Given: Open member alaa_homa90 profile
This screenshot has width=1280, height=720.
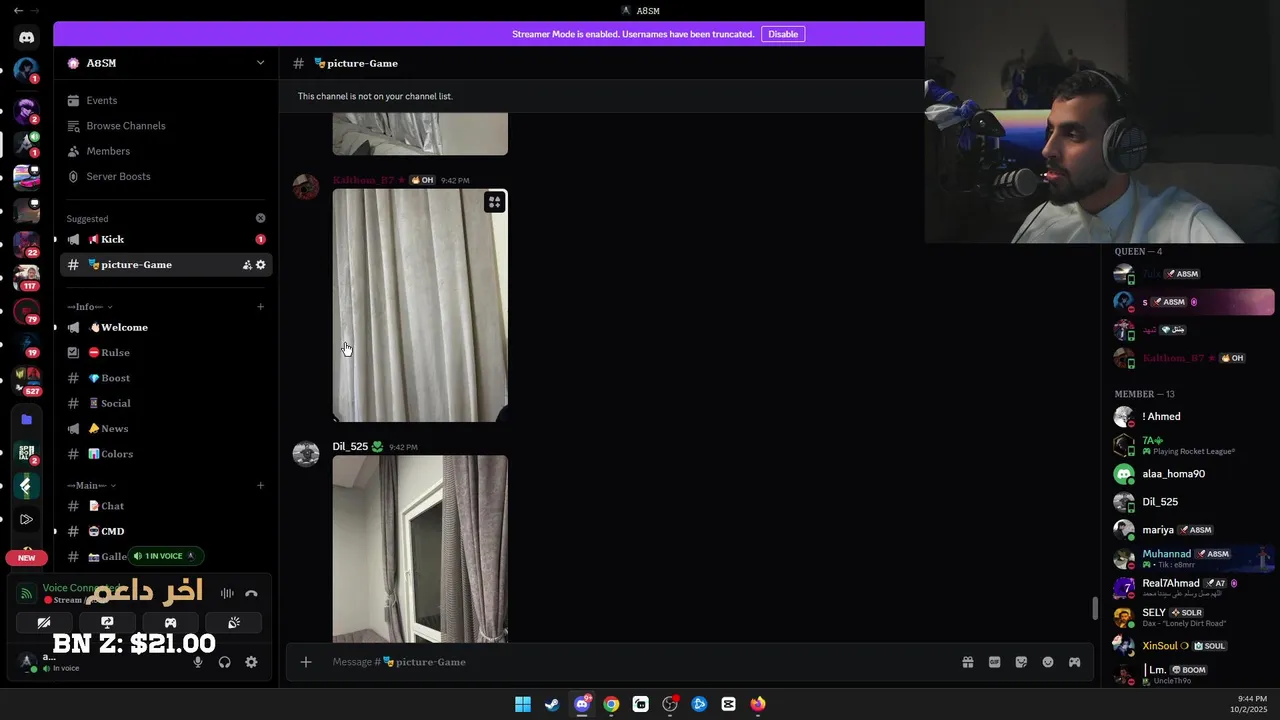Looking at the screenshot, I should (1192, 474).
